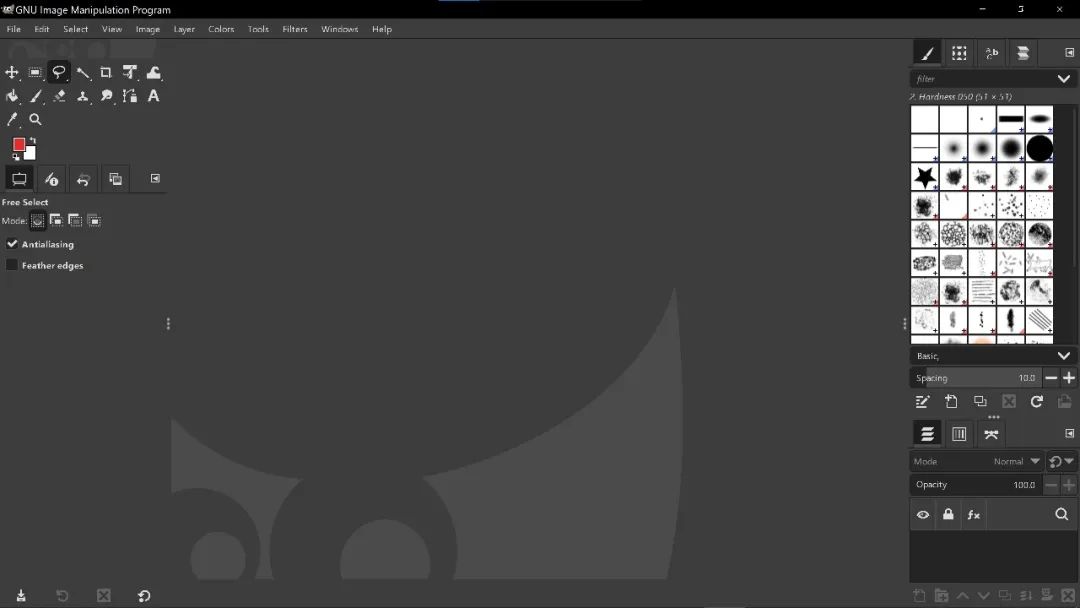Image resolution: width=1080 pixels, height=608 pixels.
Task: Select the Move tool
Action: pos(12,72)
